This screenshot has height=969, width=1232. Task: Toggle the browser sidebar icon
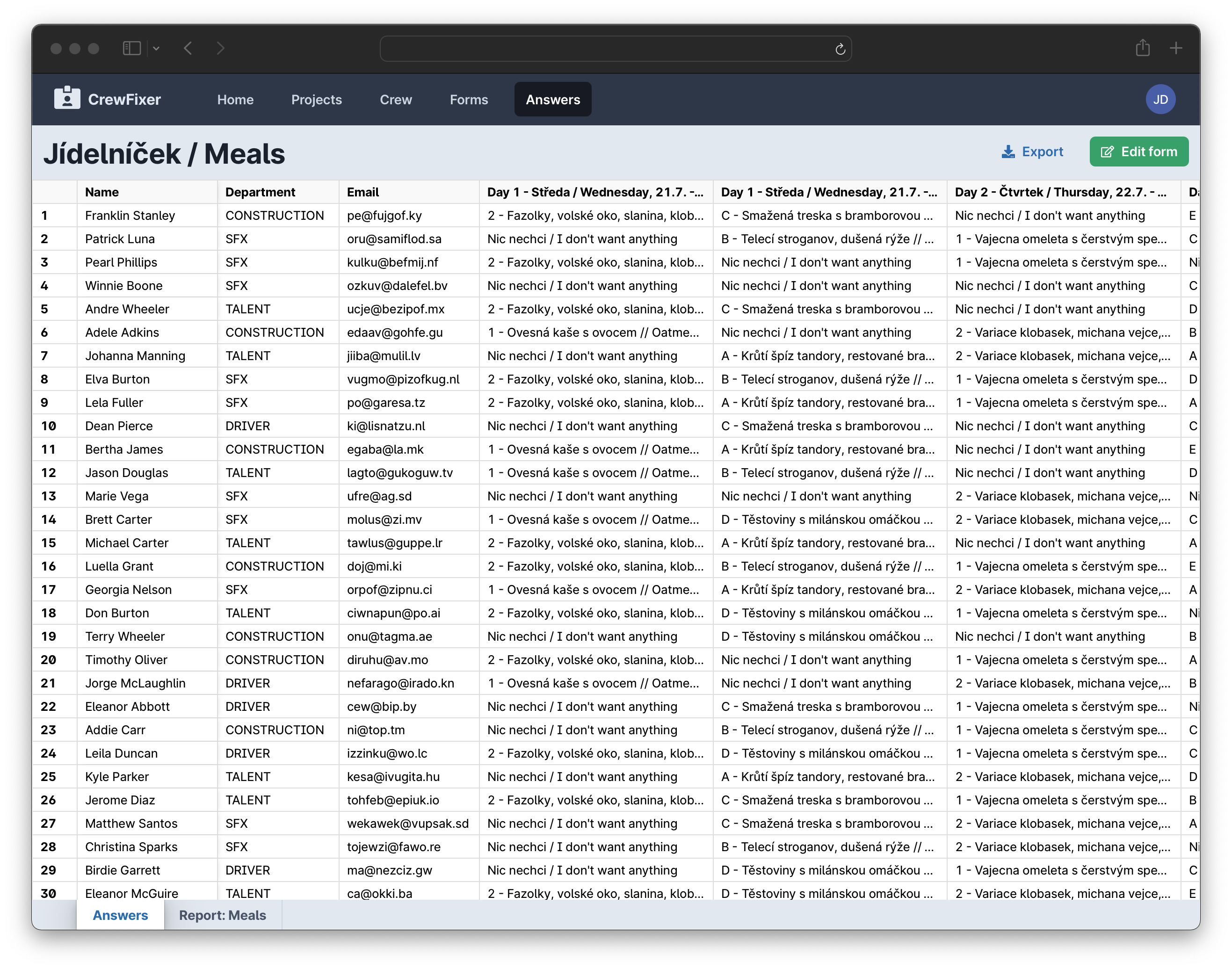(x=131, y=48)
